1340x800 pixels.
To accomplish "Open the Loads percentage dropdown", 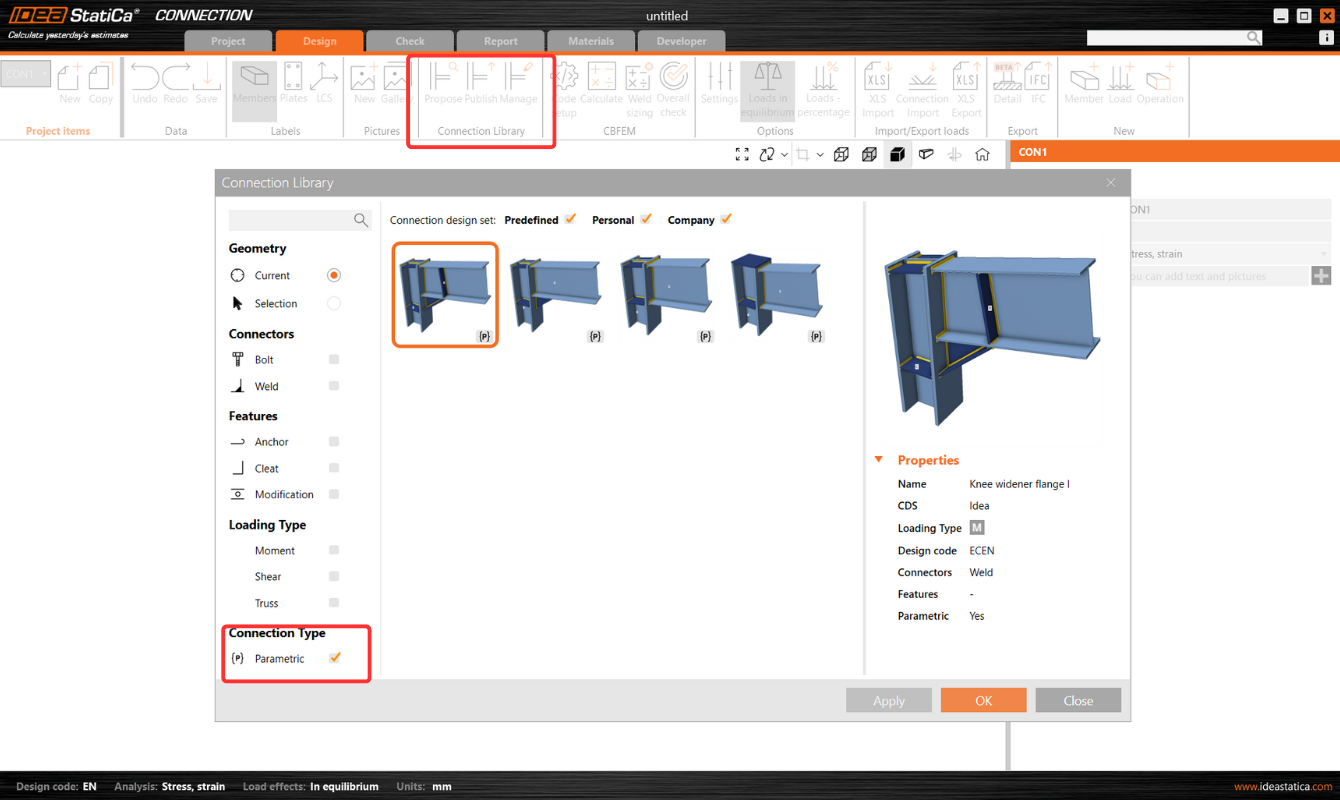I will [823, 87].
